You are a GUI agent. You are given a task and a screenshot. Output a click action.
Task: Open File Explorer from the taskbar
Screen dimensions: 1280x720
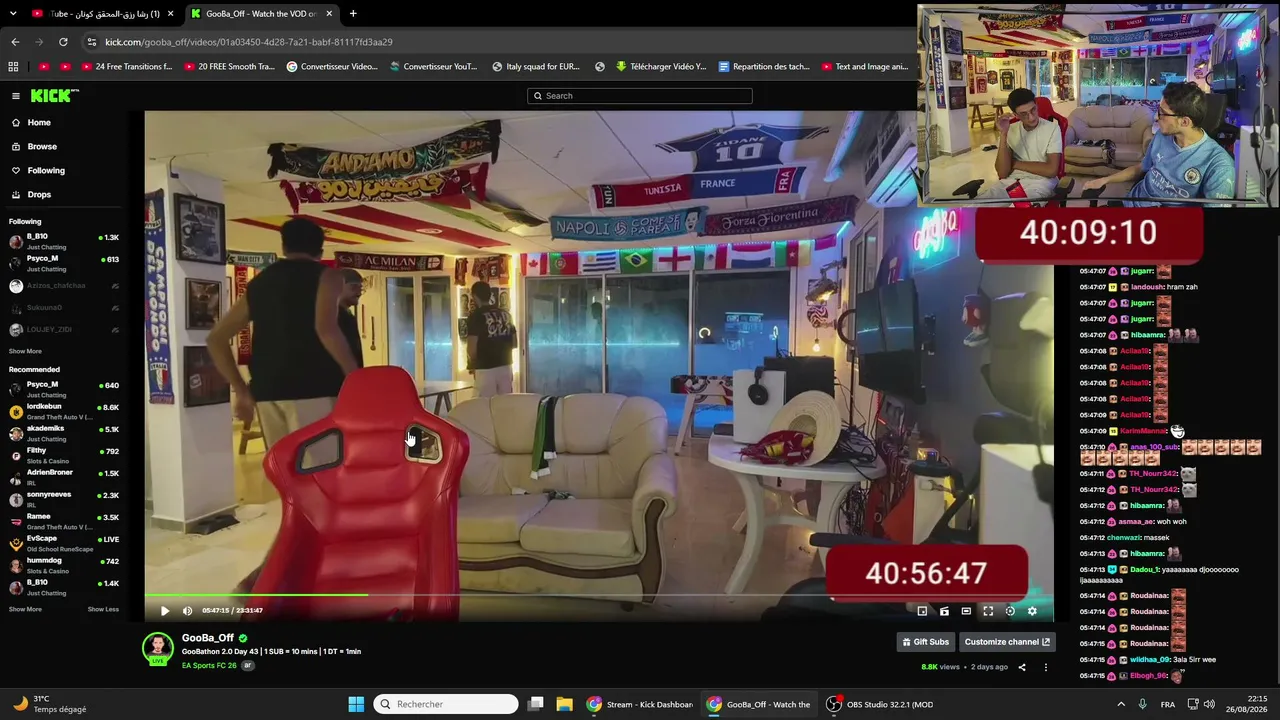tap(564, 704)
